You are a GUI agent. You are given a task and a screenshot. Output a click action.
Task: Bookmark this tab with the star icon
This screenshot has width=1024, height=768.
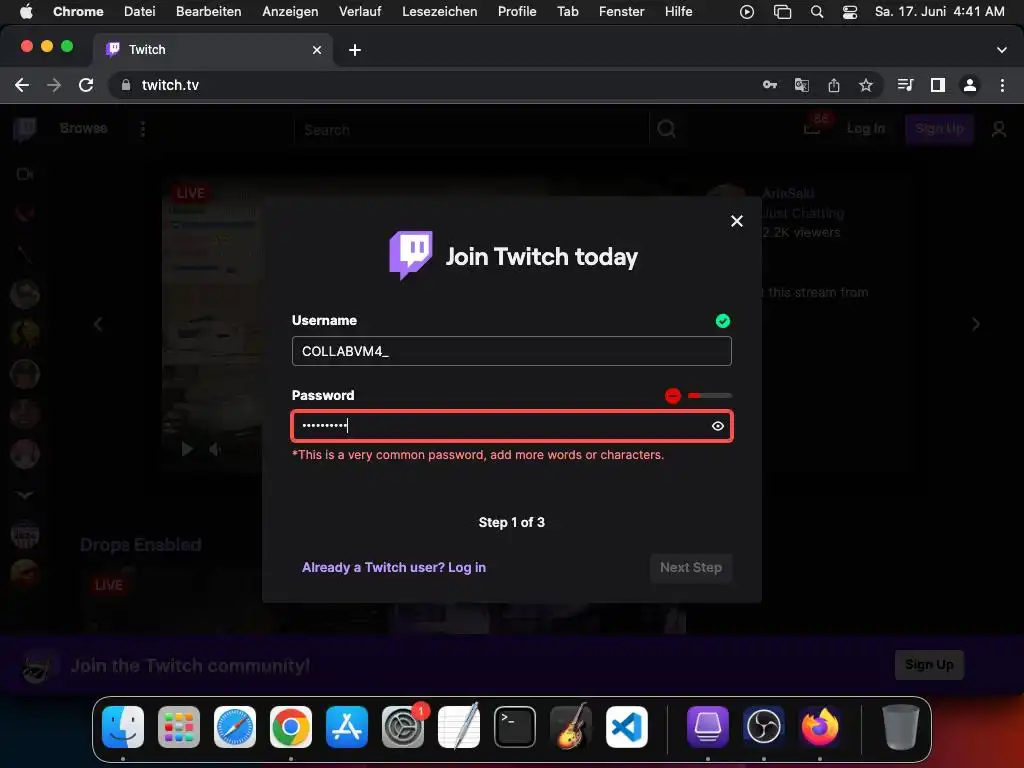pyautogui.click(x=865, y=85)
